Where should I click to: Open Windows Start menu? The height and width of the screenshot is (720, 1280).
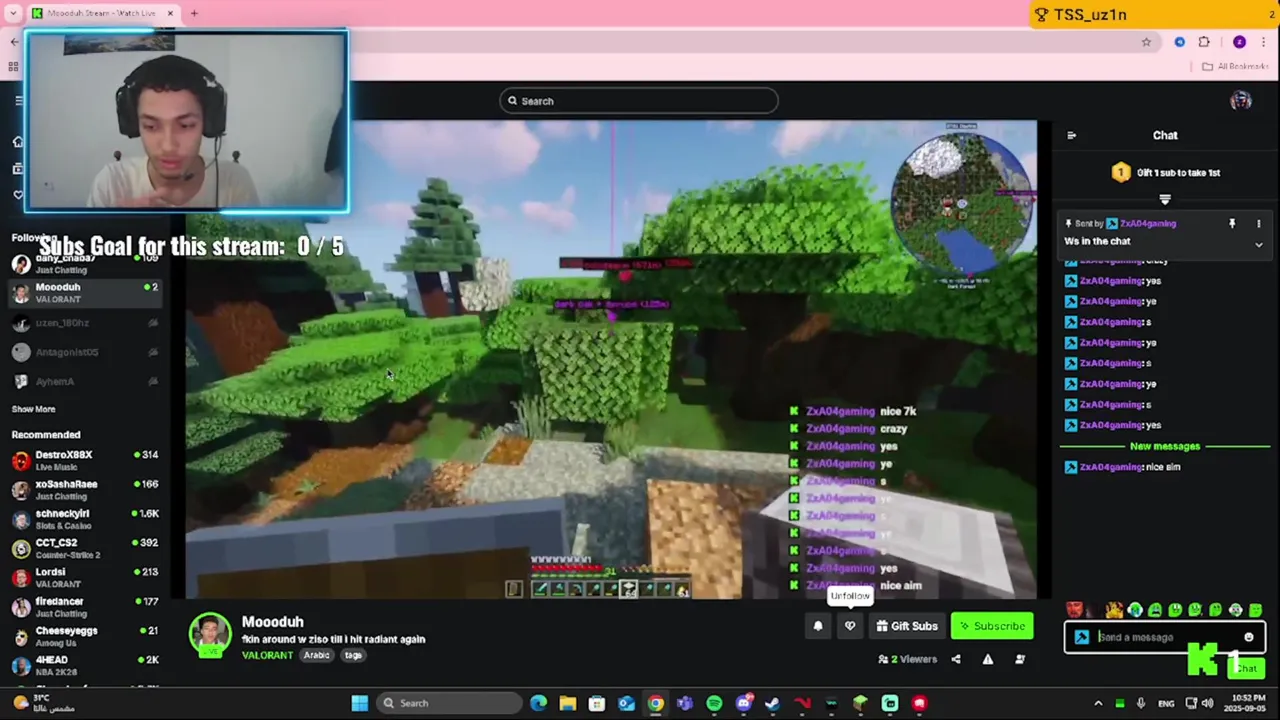pyautogui.click(x=360, y=703)
